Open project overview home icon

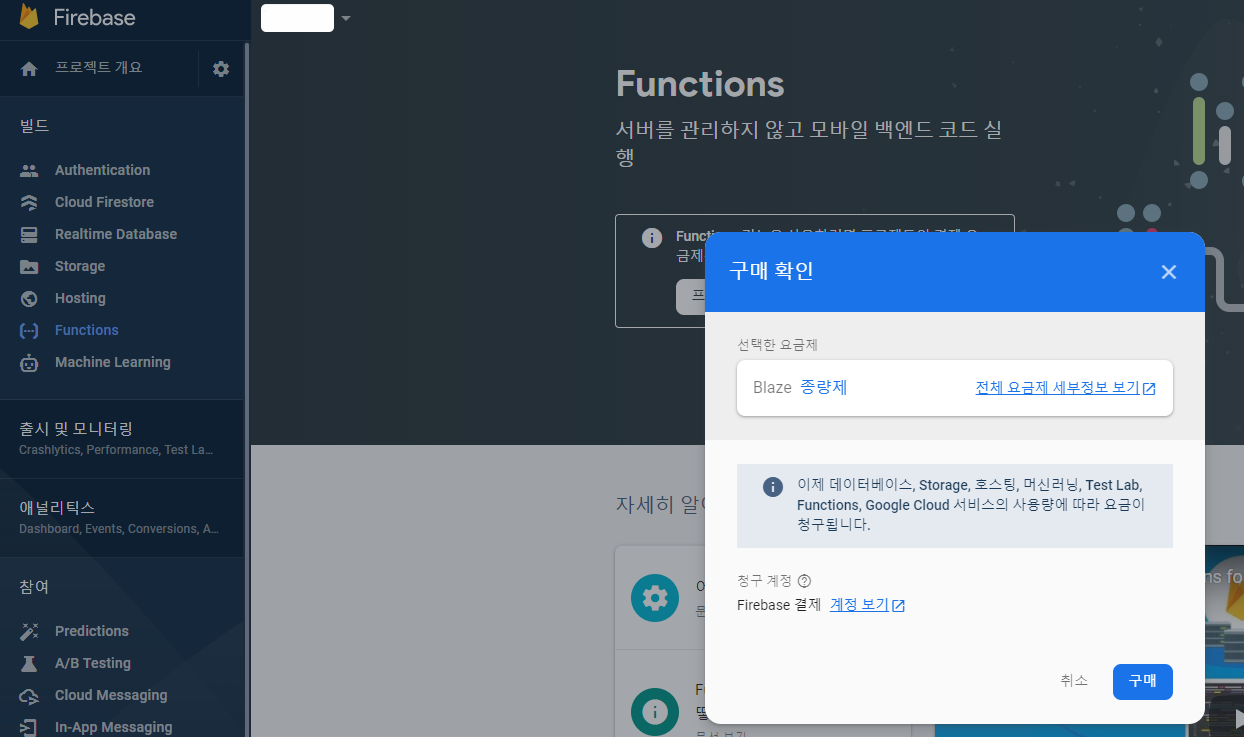[x=29, y=69]
